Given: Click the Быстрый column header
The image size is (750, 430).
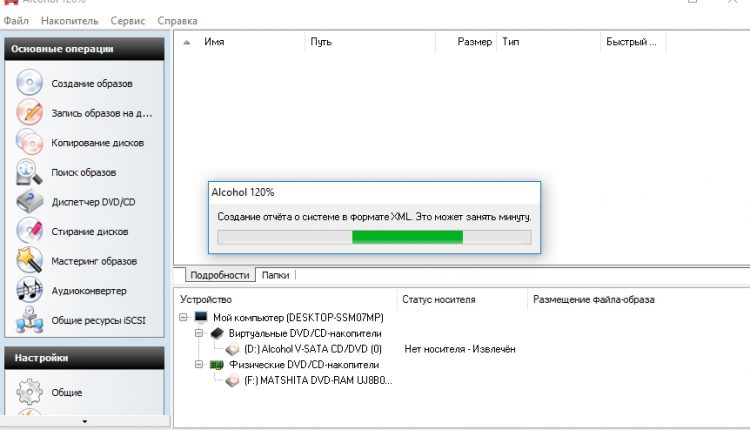Looking at the screenshot, I should point(633,42).
